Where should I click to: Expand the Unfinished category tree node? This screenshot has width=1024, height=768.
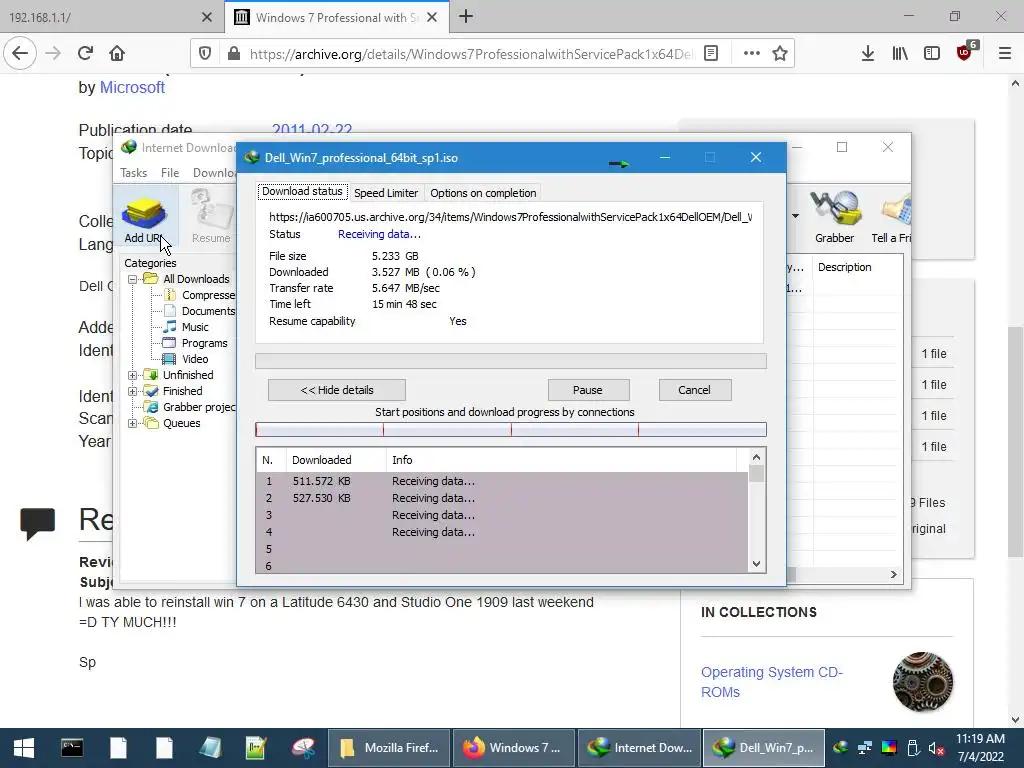coord(133,376)
